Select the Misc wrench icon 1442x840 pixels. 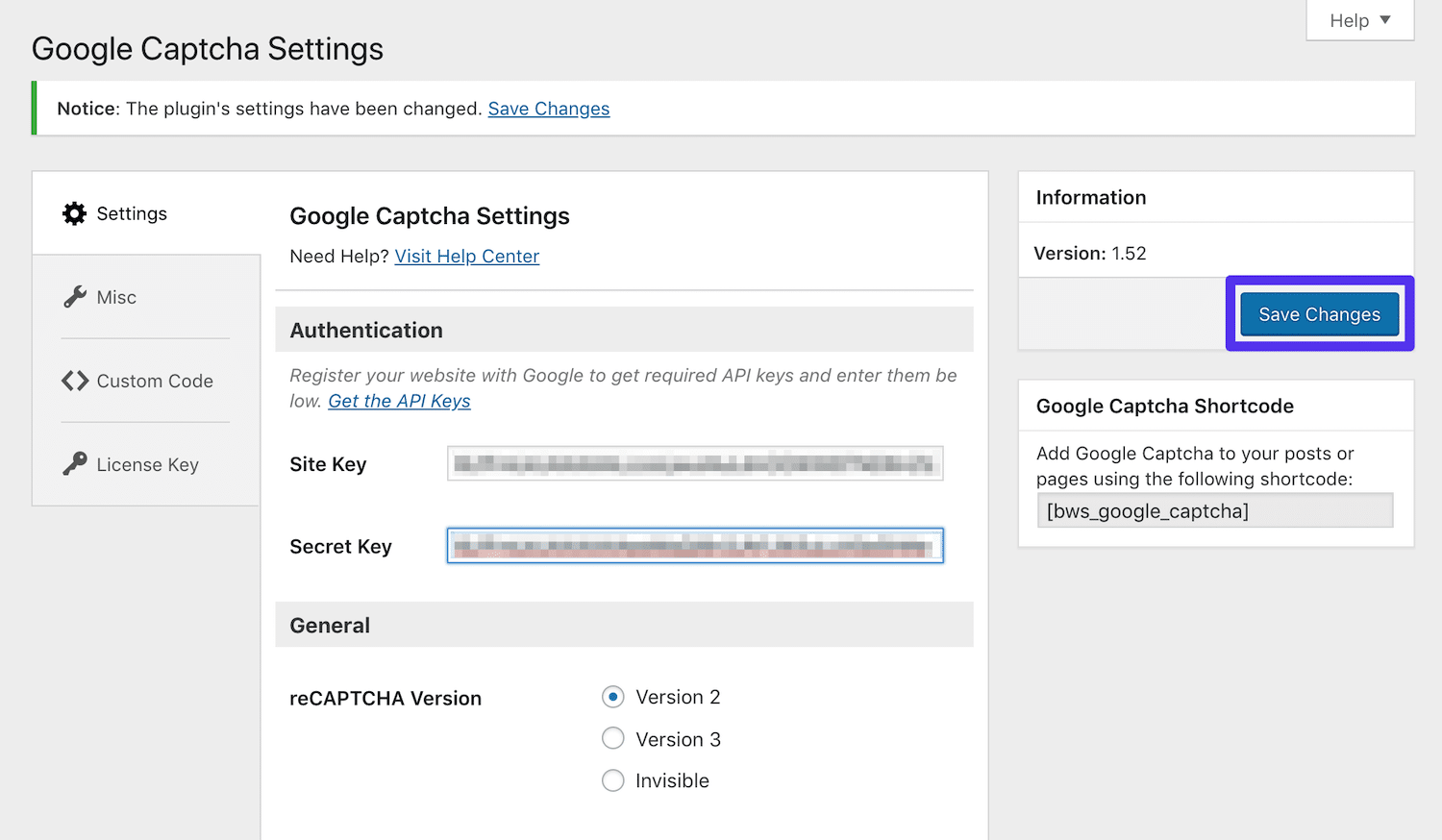click(74, 296)
